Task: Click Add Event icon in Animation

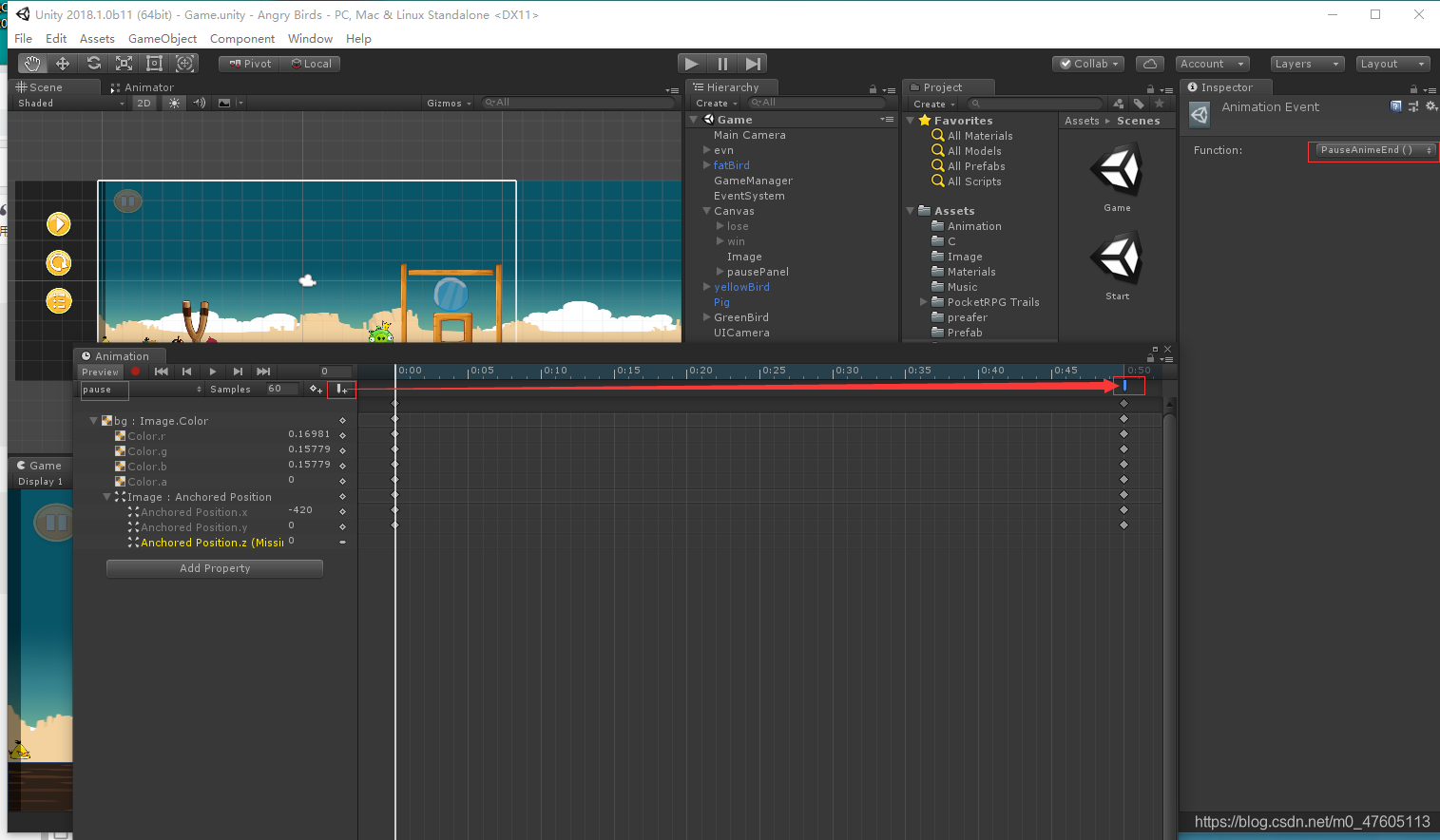Action: pos(341,390)
